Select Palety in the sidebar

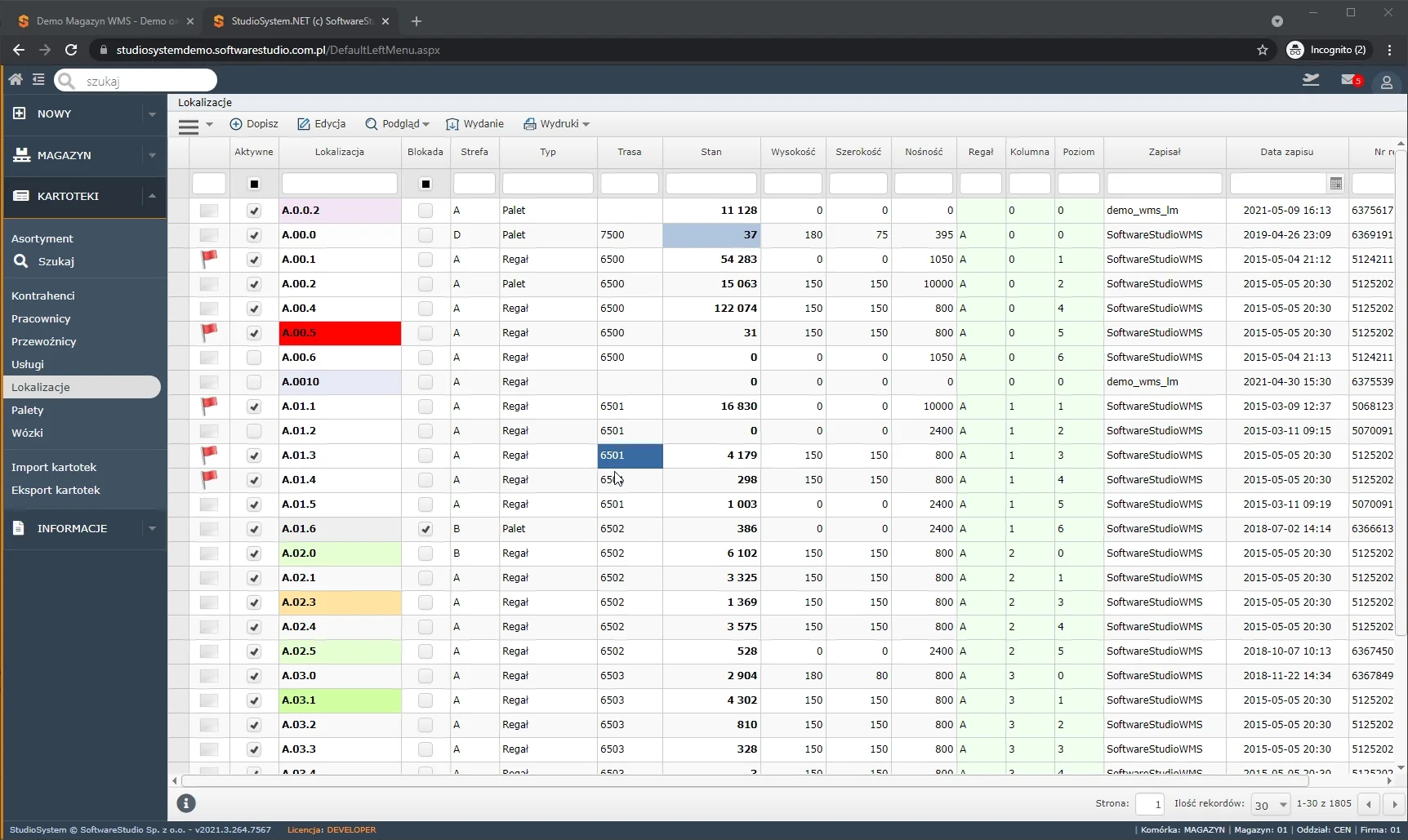pyautogui.click(x=28, y=410)
